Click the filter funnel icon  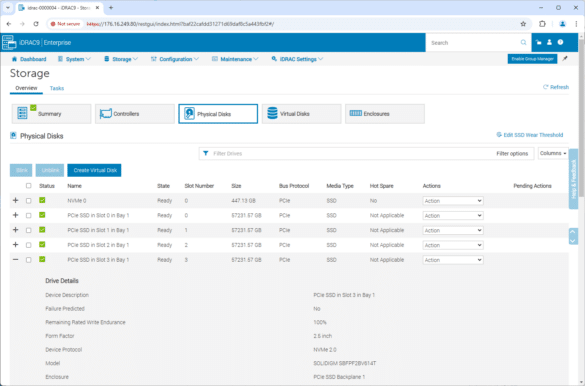tap(206, 153)
